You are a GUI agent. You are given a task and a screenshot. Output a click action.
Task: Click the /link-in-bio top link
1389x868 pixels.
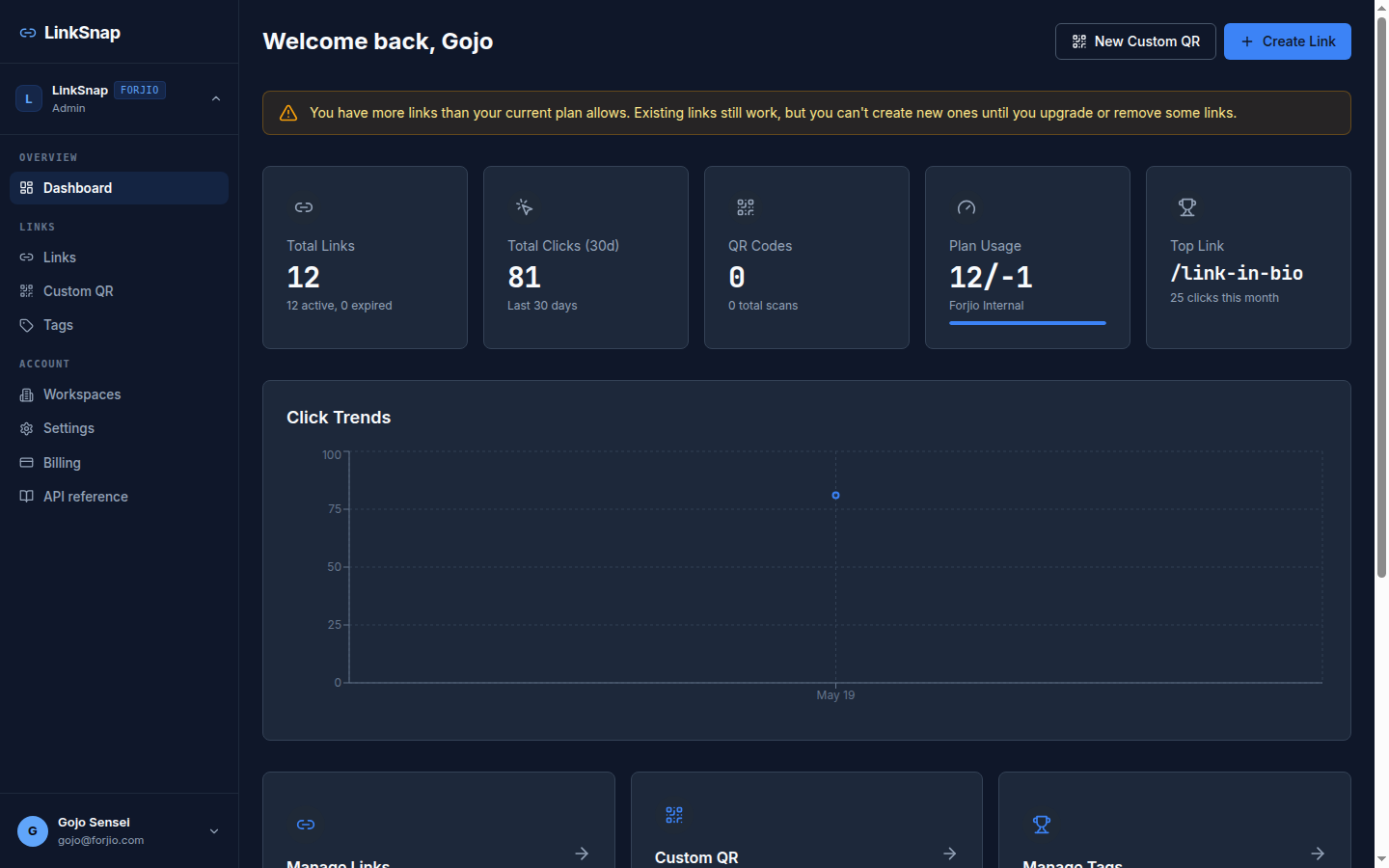coord(1237,273)
